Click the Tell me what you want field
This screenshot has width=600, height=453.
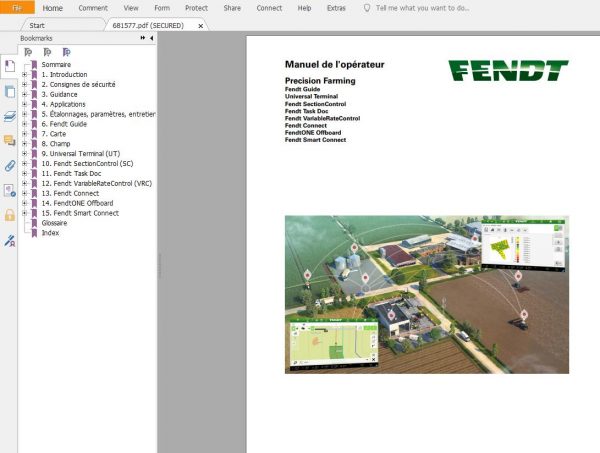(422, 8)
